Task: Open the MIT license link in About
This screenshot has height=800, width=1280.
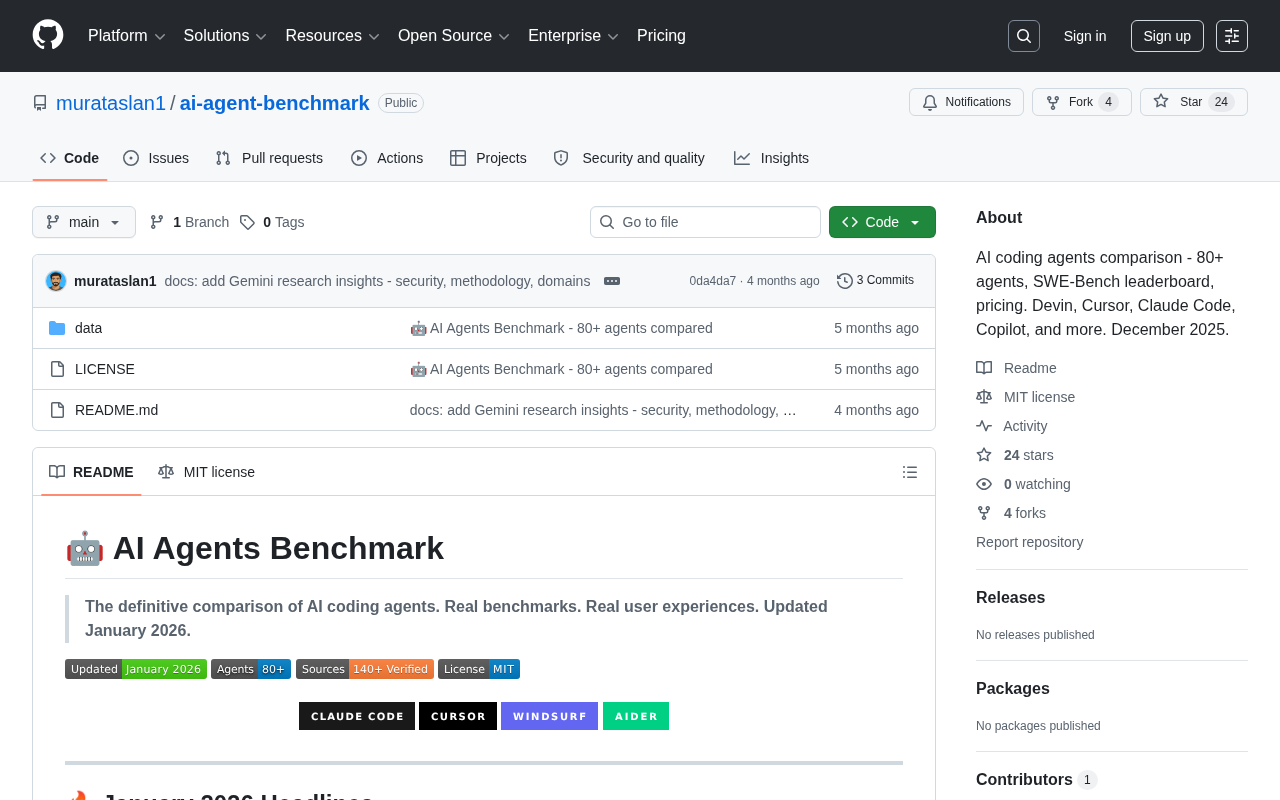Action: point(1025,397)
